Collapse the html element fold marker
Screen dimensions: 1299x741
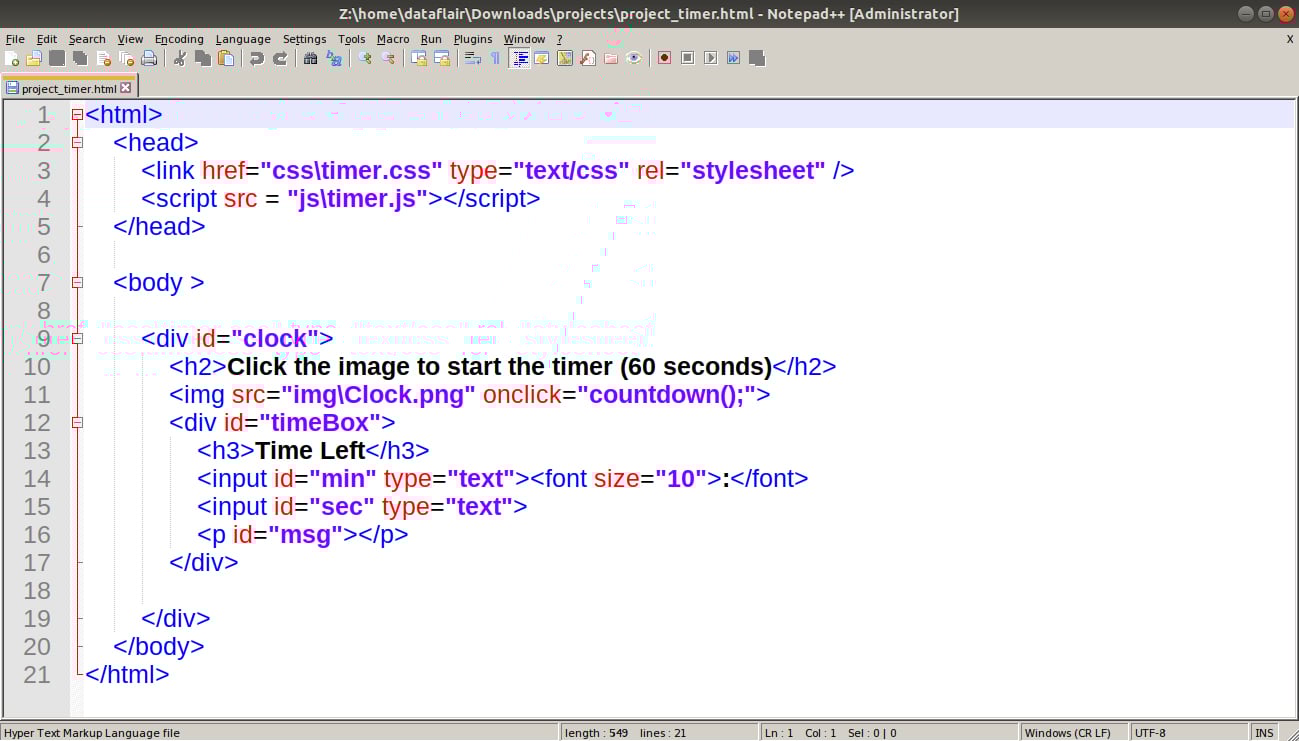click(77, 114)
